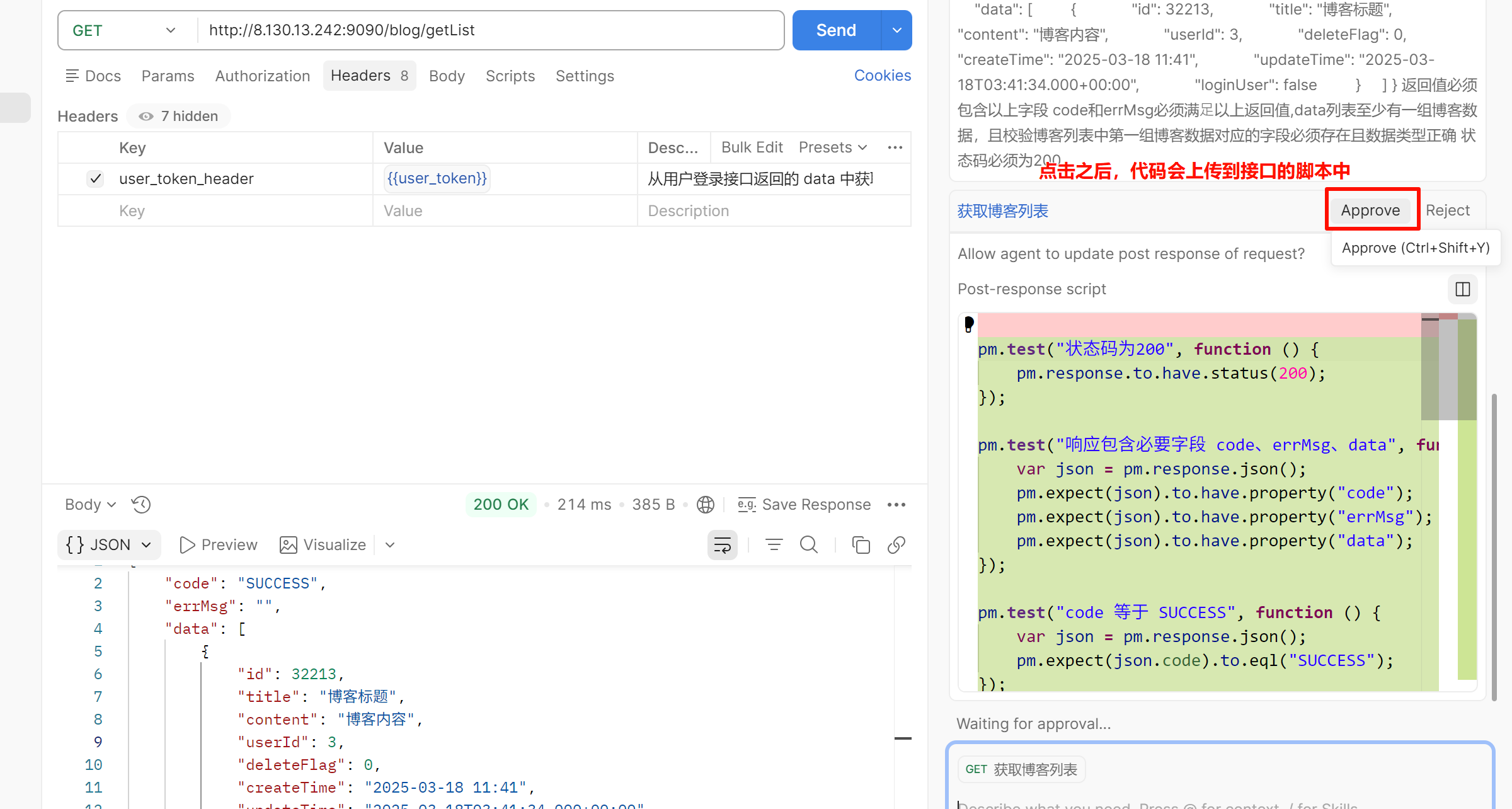The width and height of the screenshot is (1512, 809).
Task: Open the JSON format dropdown
Action: tap(109, 545)
